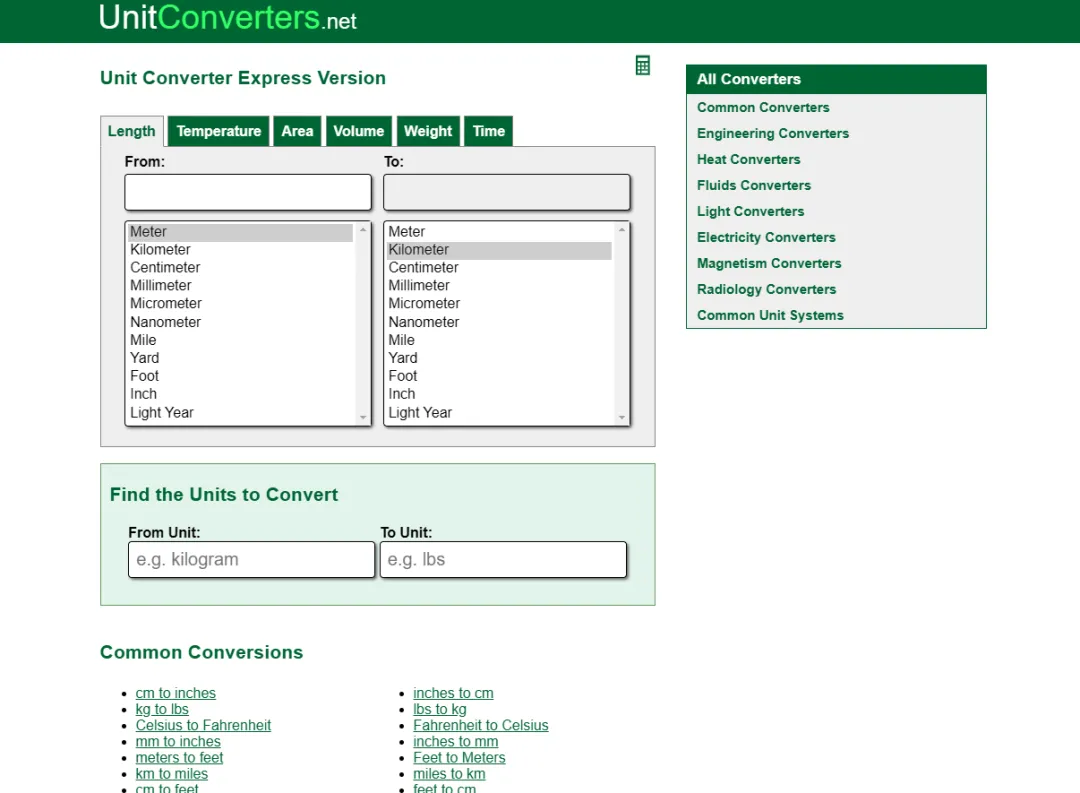1080x793 pixels.
Task: Open Magnetism Converters link
Action: [769, 263]
